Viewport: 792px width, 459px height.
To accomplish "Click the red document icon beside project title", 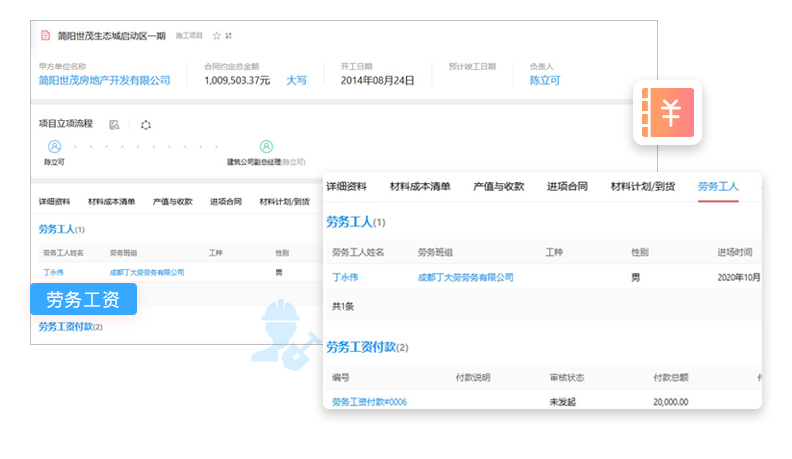I will (45, 35).
